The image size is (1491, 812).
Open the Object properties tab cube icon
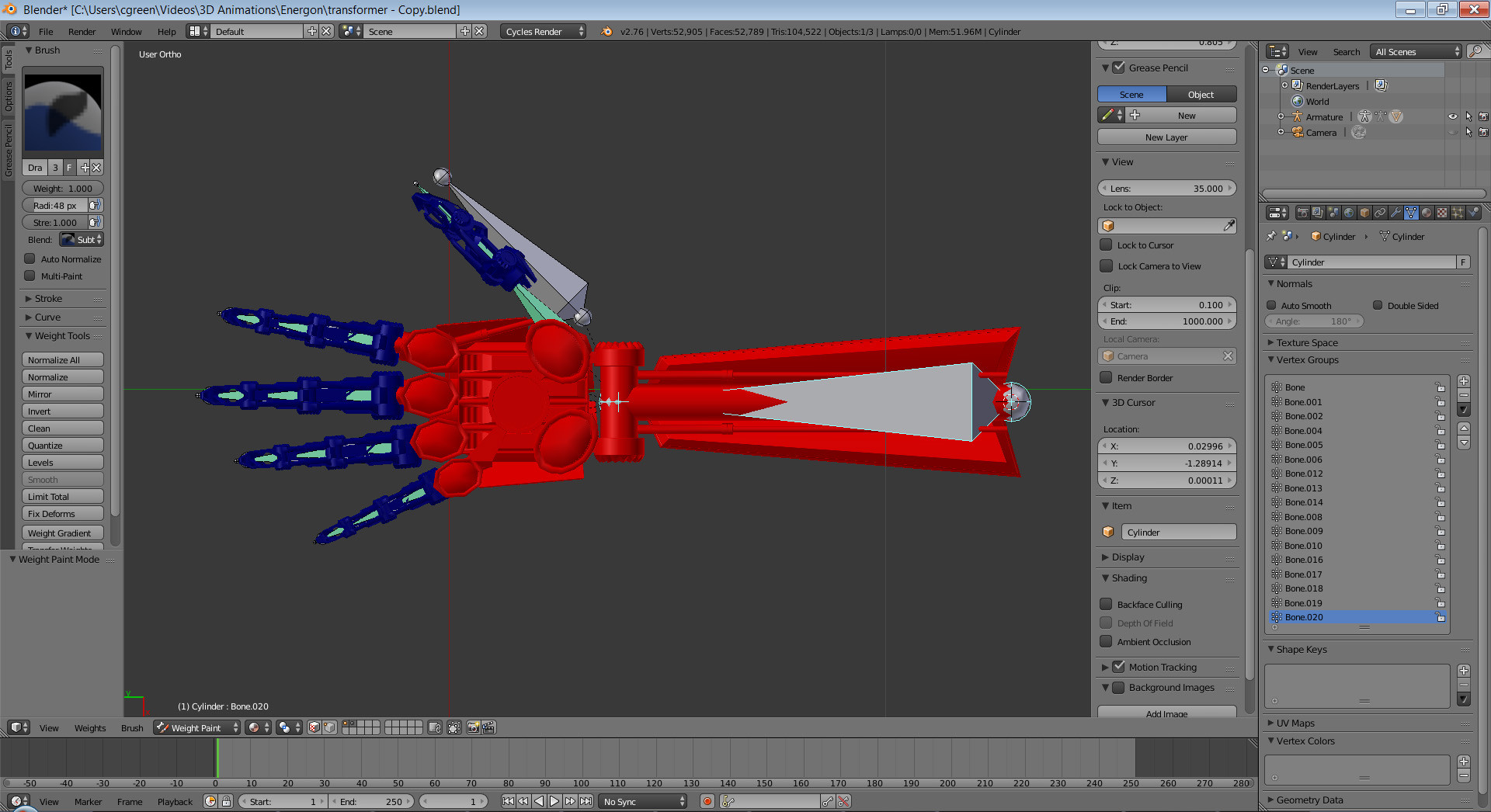pyautogui.click(x=1364, y=213)
